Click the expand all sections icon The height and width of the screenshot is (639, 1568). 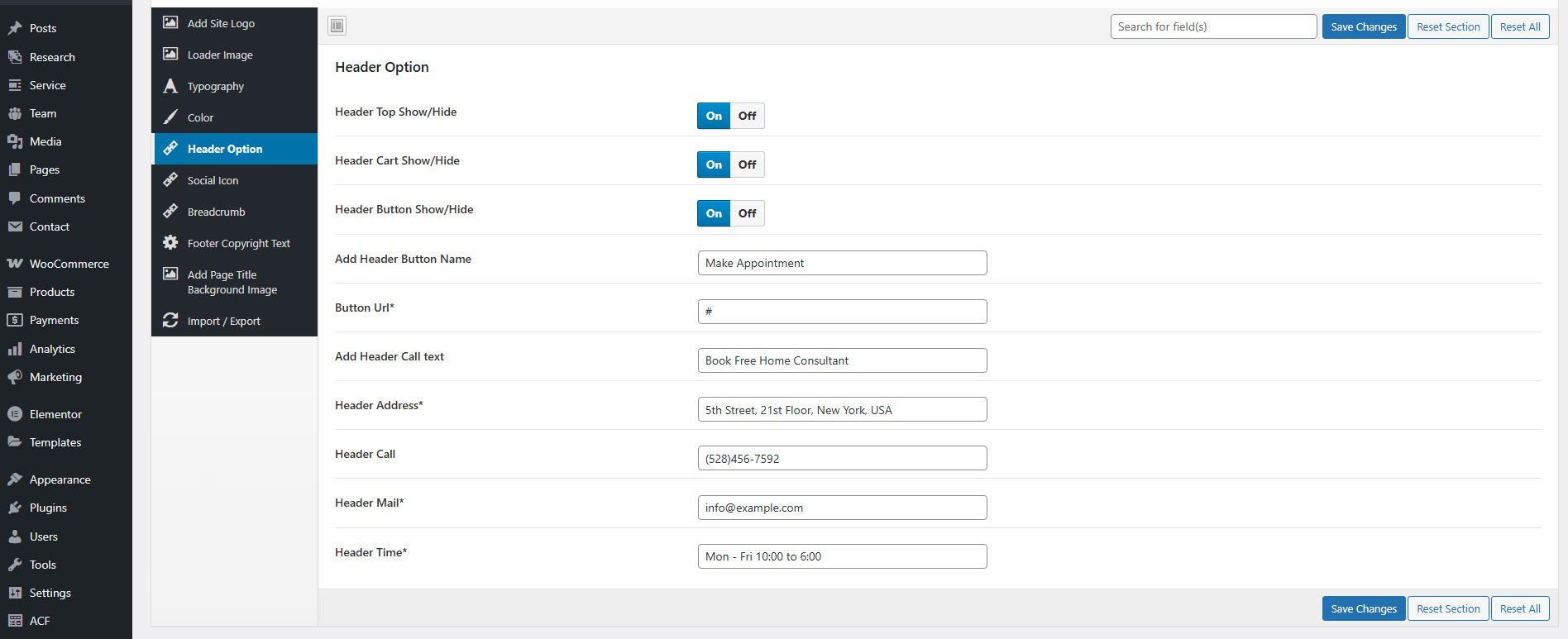[337, 26]
